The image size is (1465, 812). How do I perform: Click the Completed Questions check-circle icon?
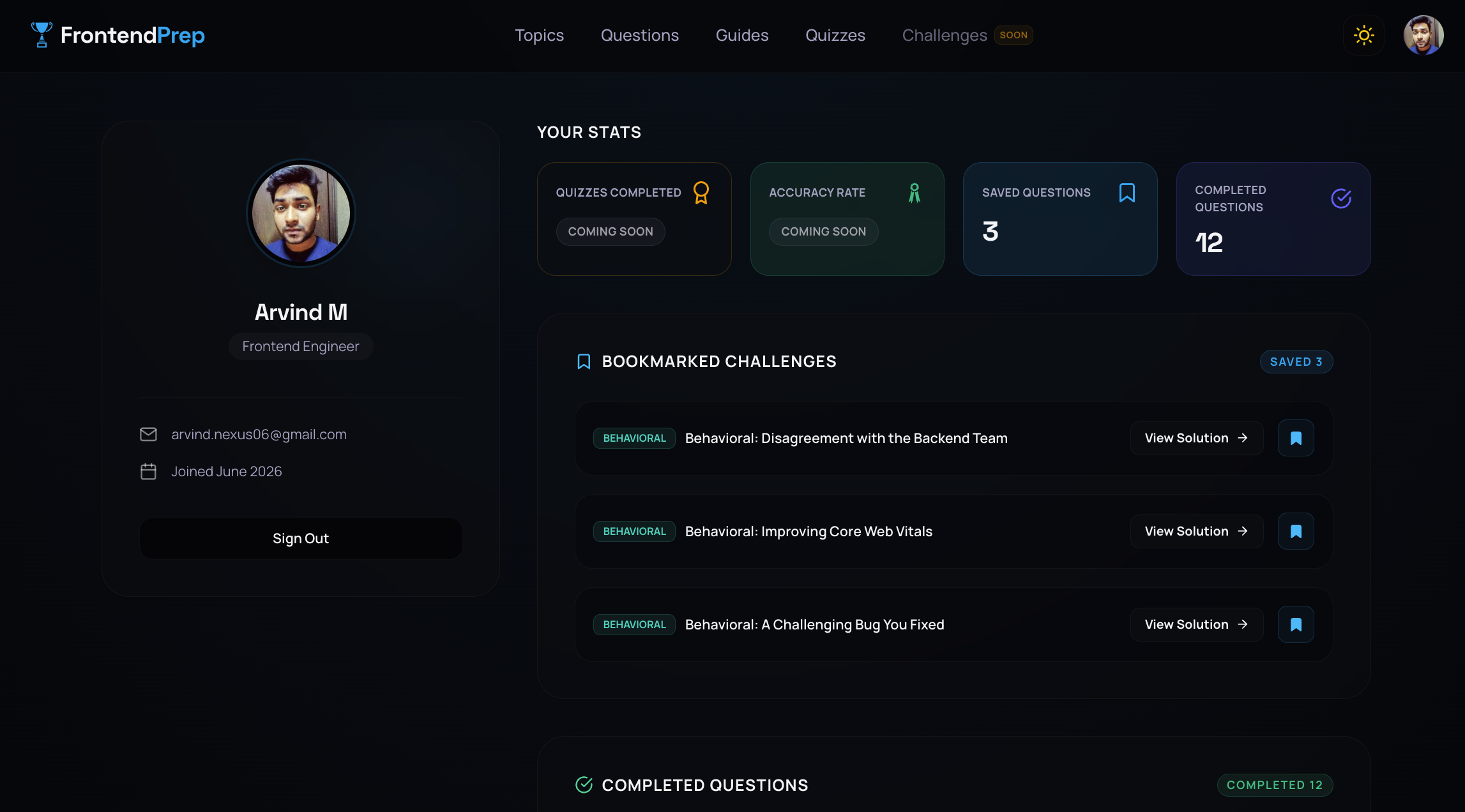coord(1340,199)
